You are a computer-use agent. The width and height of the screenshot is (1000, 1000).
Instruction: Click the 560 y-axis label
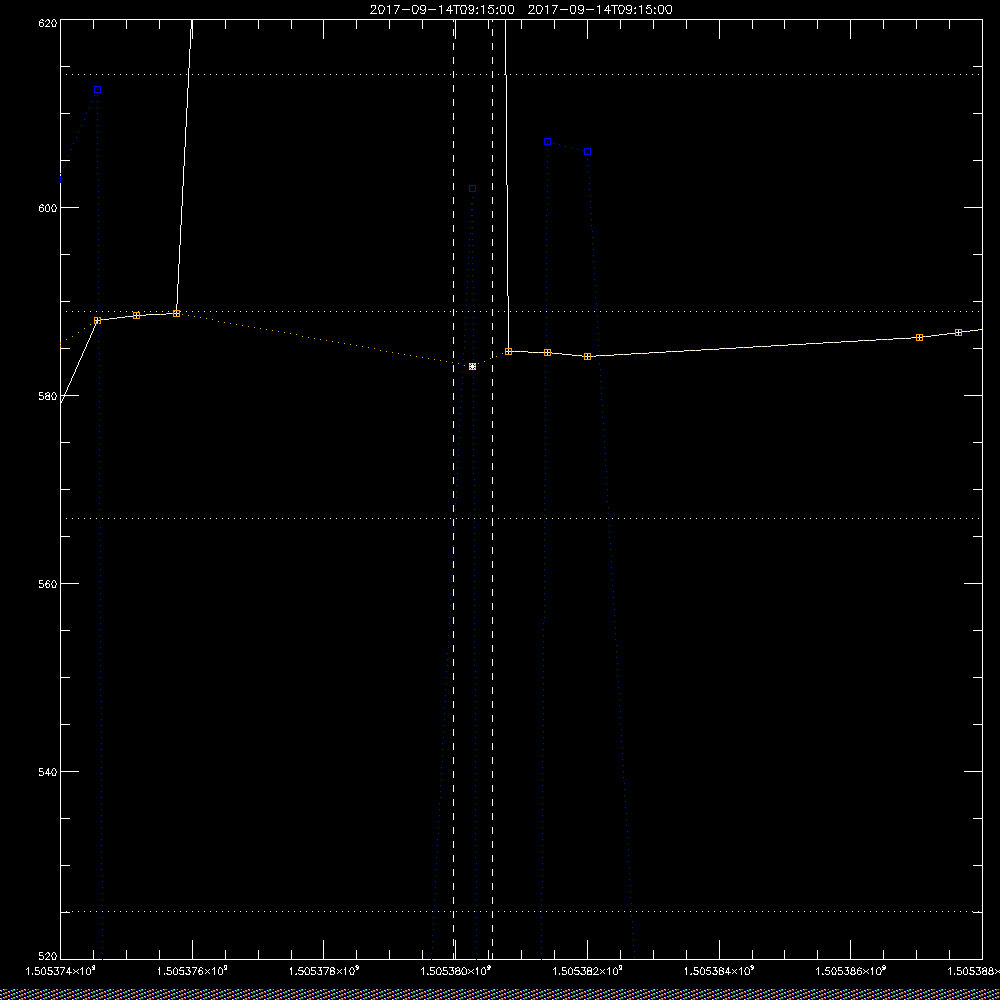48,584
